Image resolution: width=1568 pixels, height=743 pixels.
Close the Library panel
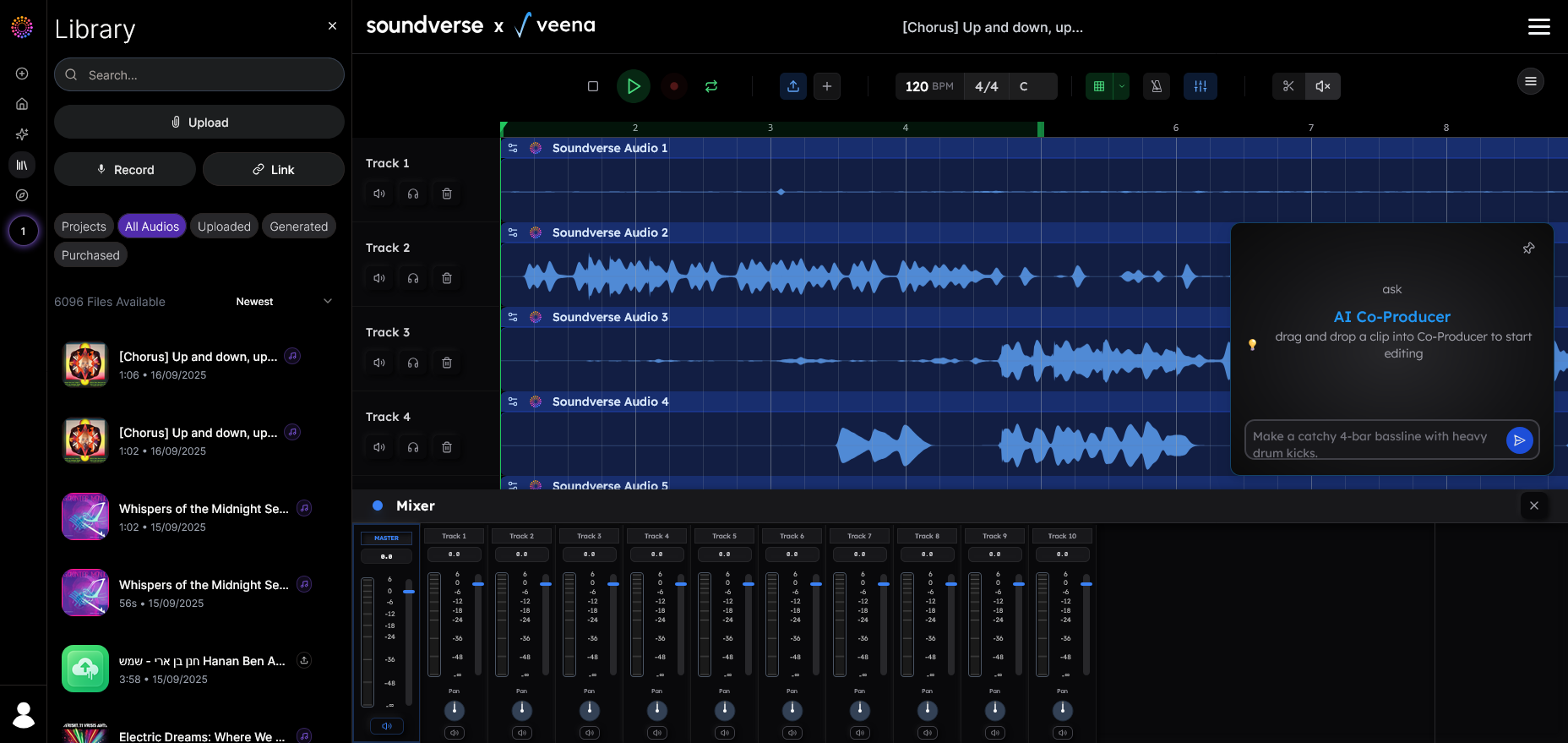[332, 26]
